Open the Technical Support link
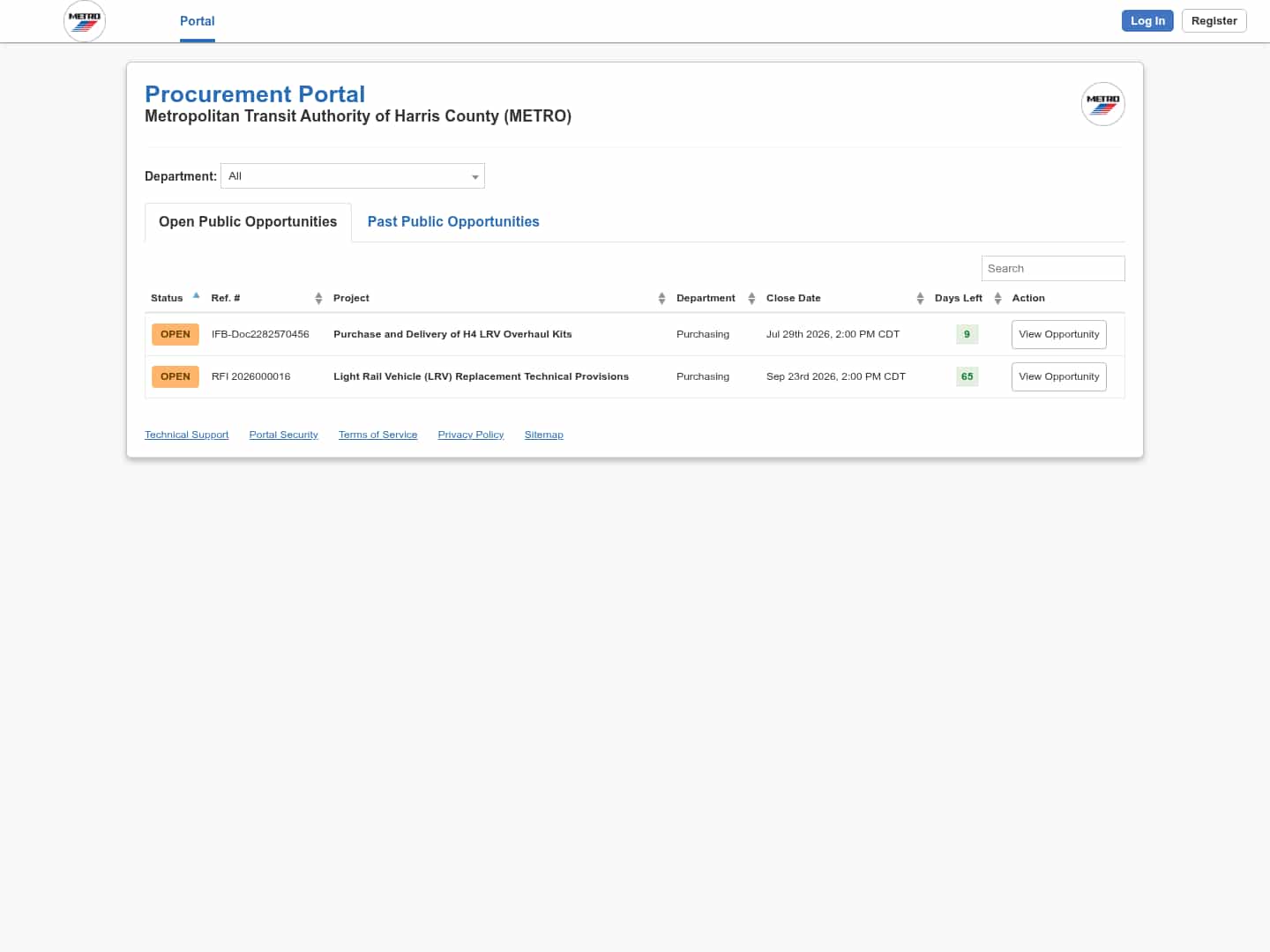Image resolution: width=1270 pixels, height=952 pixels. [x=187, y=435]
